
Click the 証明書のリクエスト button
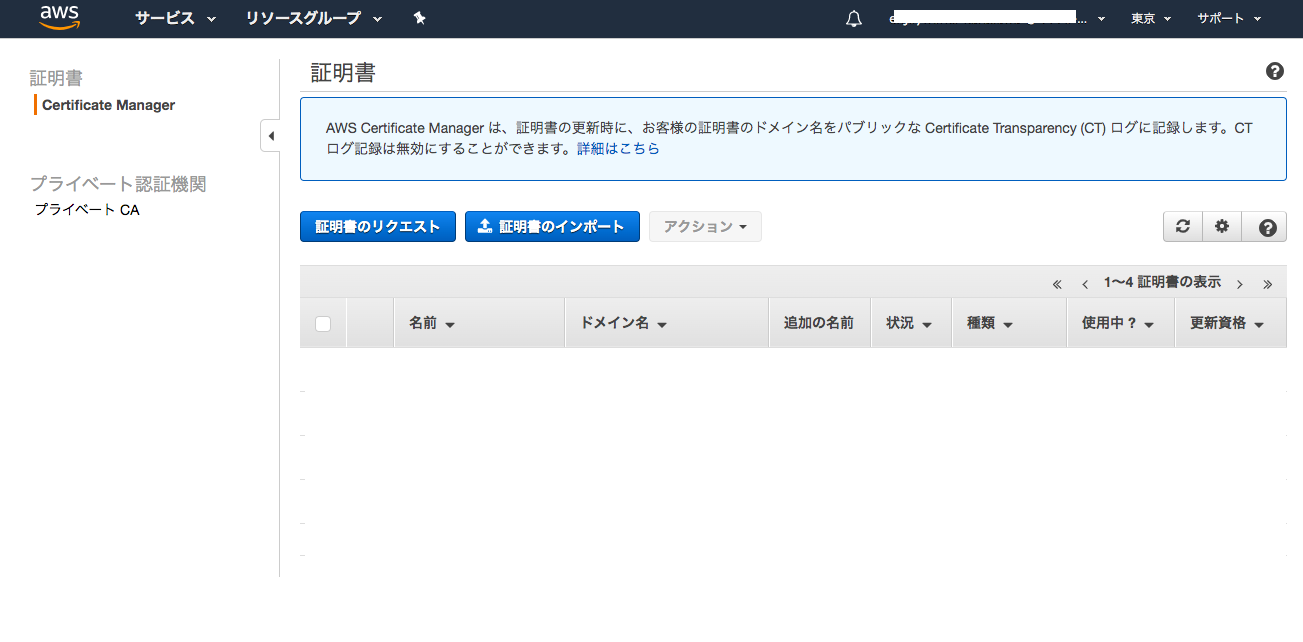click(x=378, y=227)
